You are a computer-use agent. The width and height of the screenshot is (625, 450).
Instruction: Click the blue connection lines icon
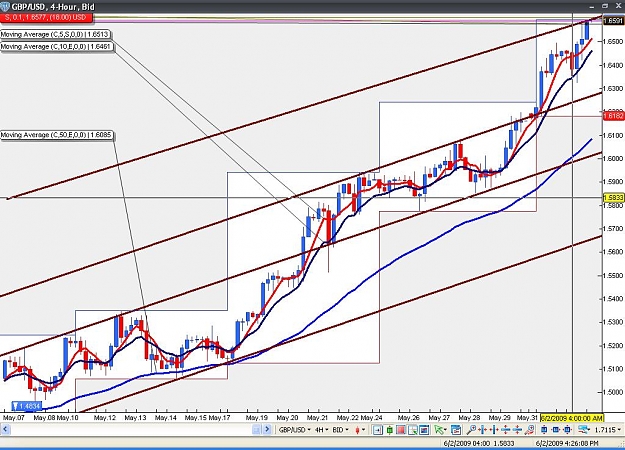pyautogui.click(x=584, y=430)
